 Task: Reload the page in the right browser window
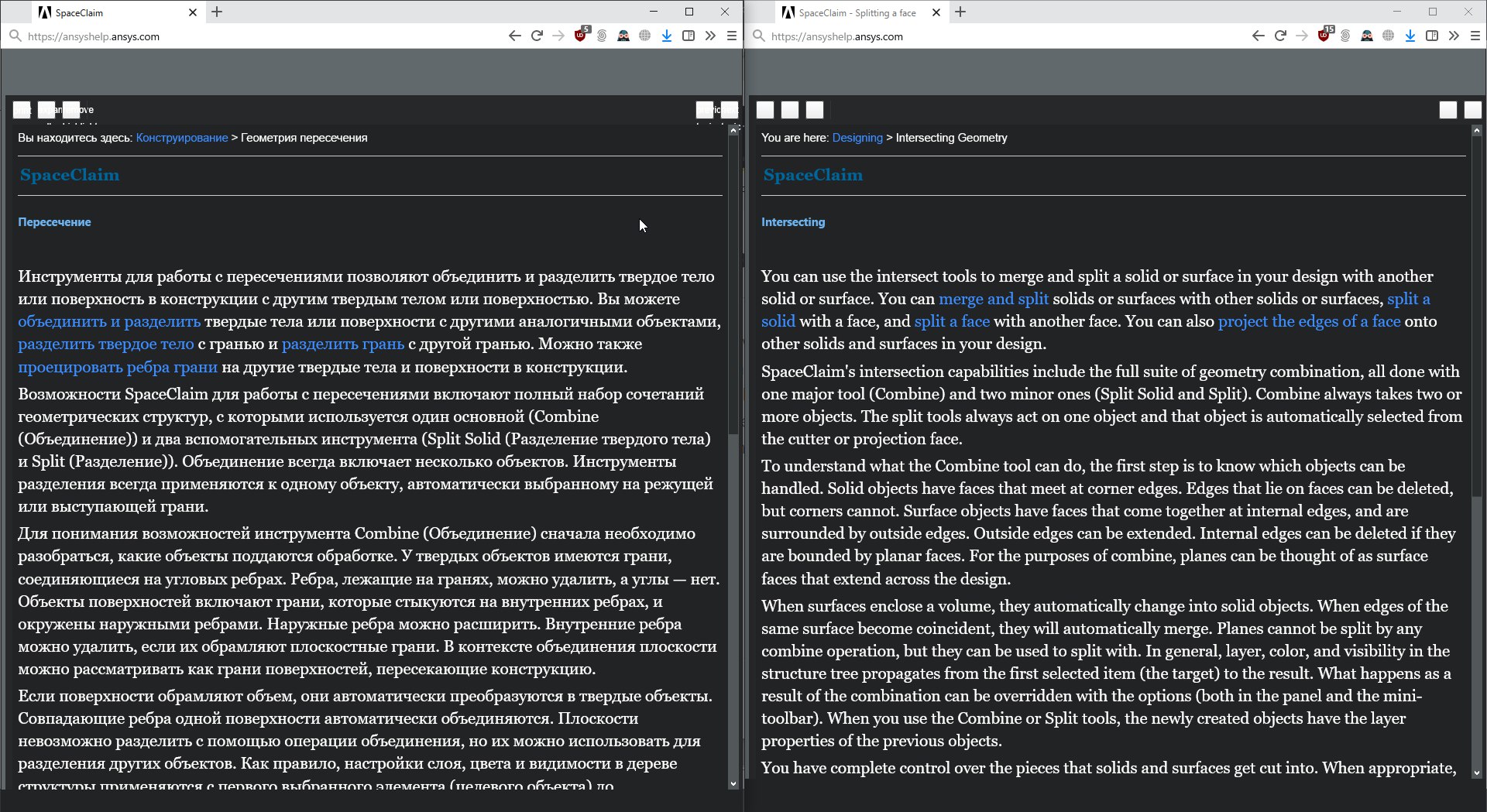click(1280, 36)
